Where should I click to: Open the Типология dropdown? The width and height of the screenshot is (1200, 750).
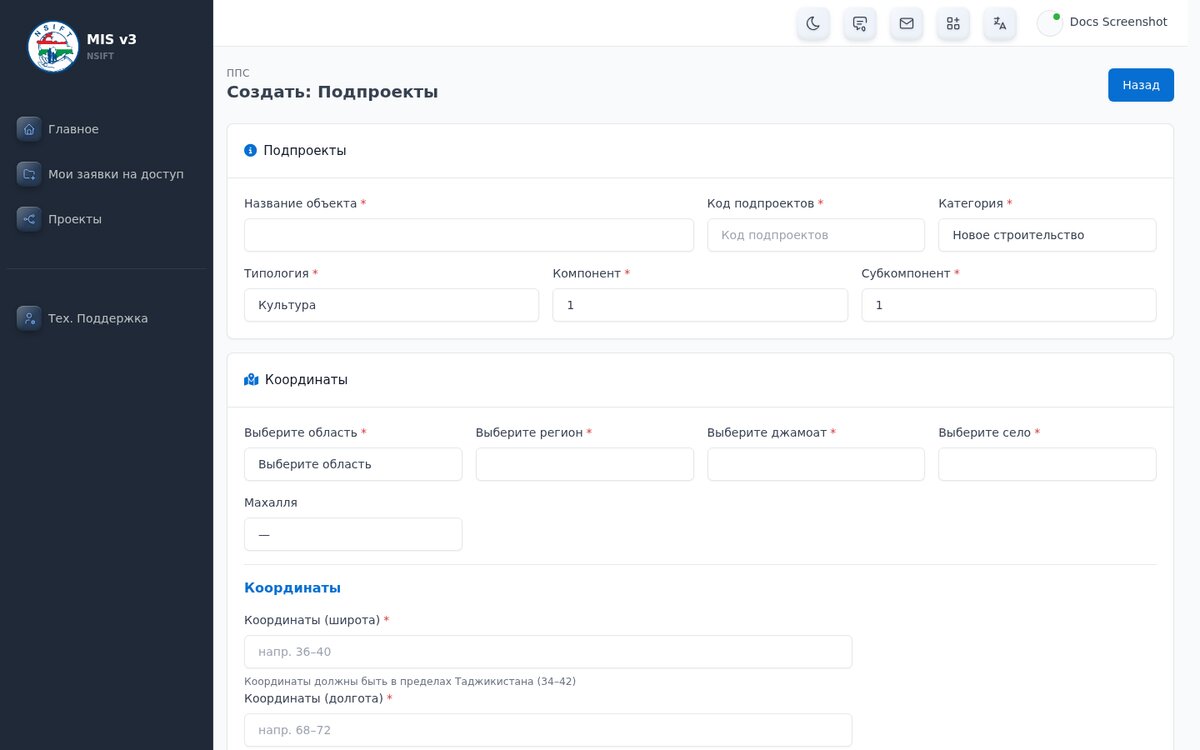click(x=391, y=305)
